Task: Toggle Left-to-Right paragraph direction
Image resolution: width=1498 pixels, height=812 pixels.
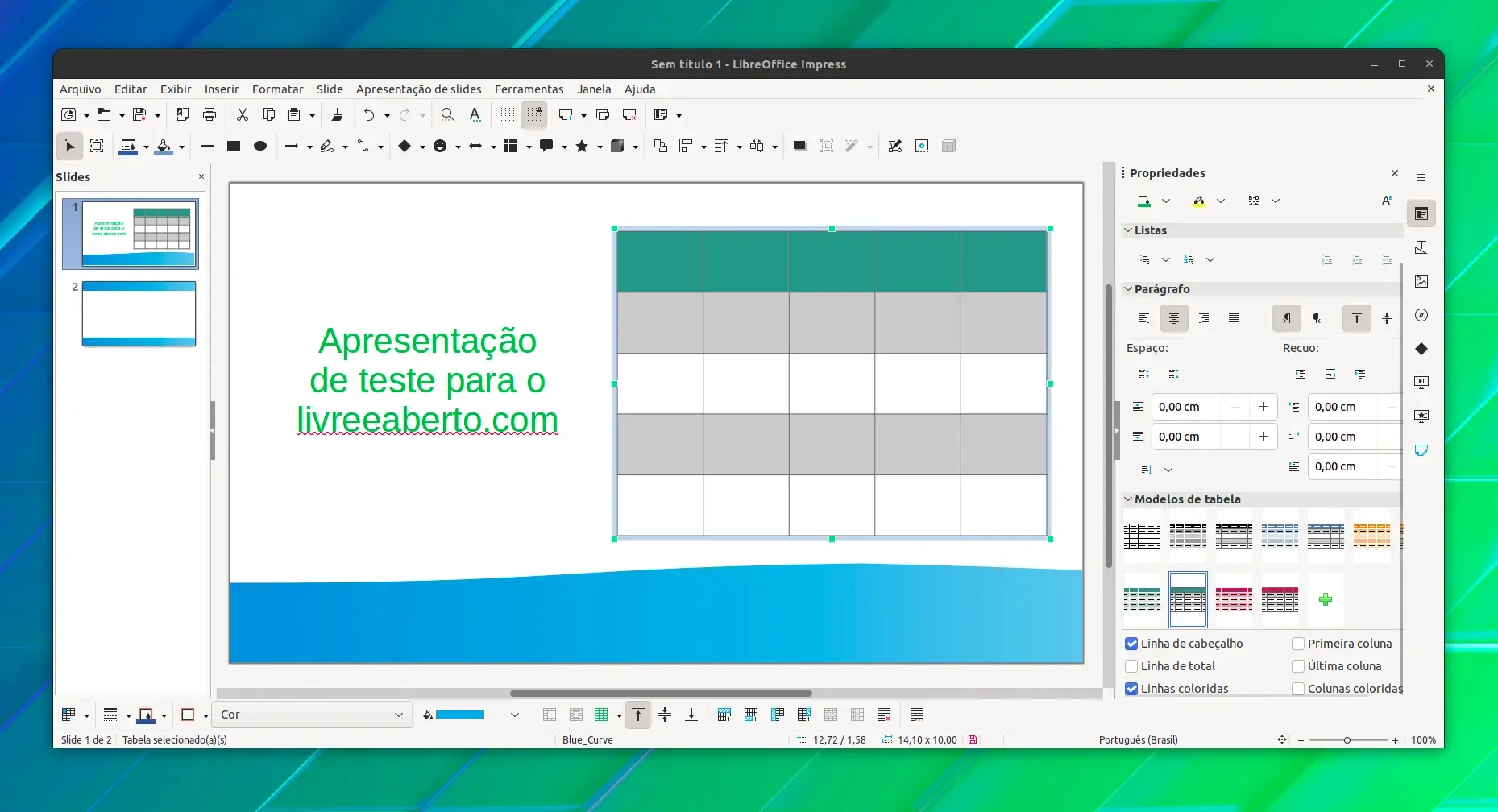Action: click(x=1287, y=318)
